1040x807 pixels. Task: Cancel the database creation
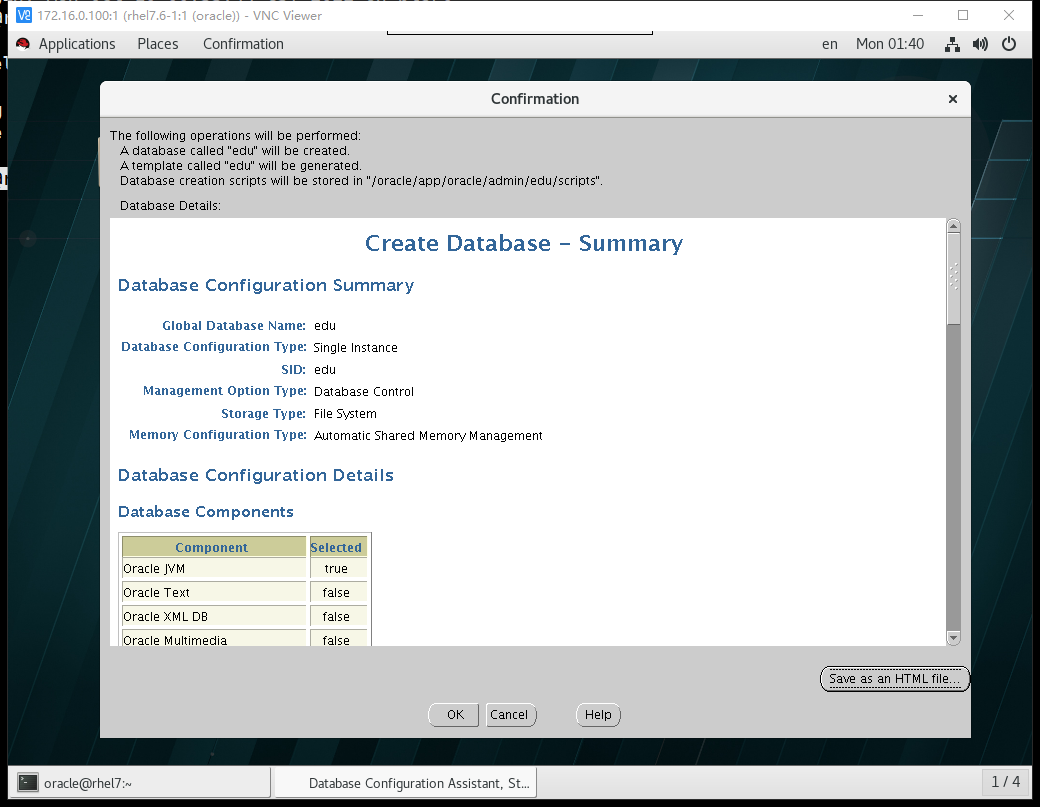[x=509, y=715]
